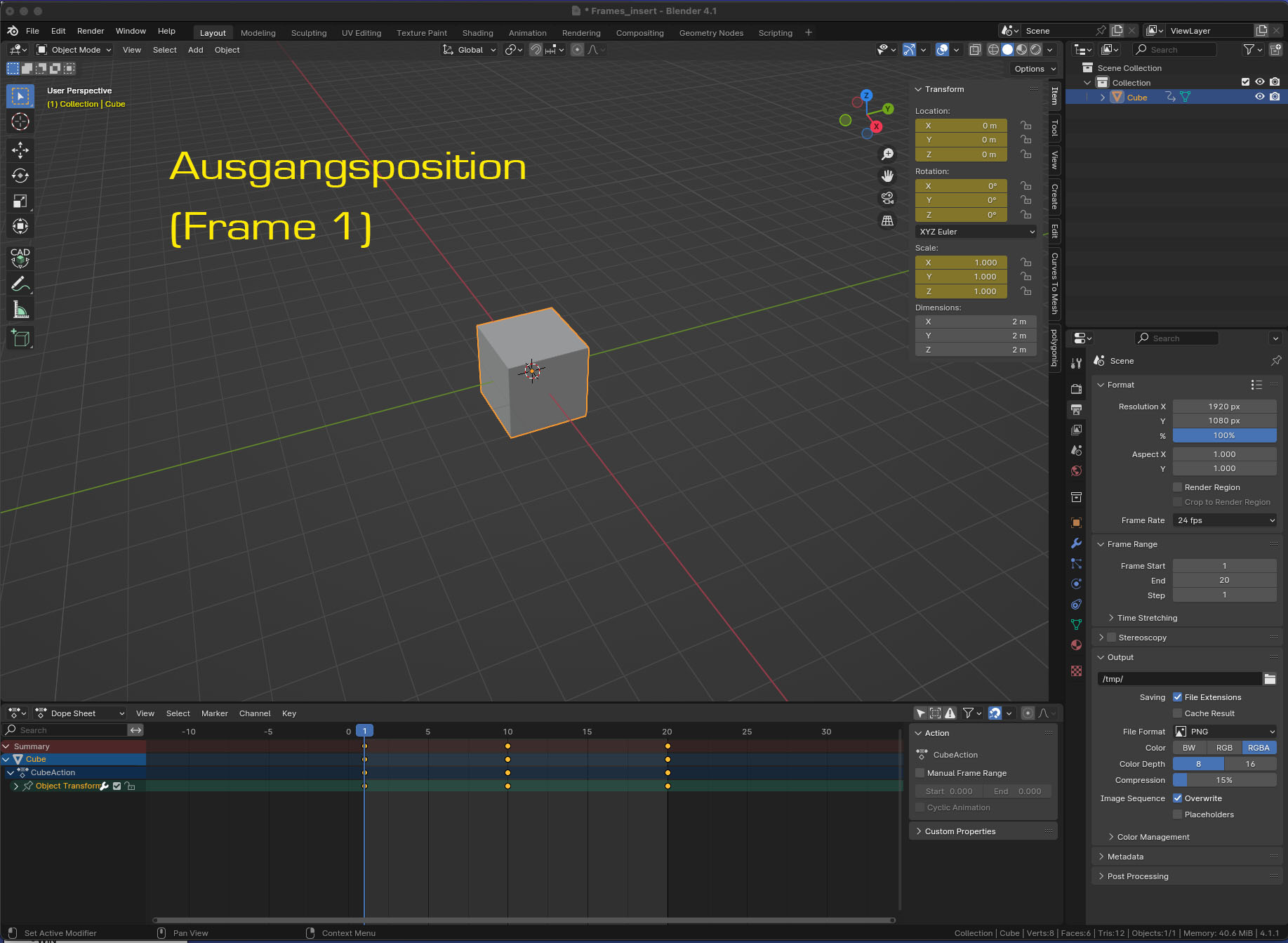Activate the Rotate tool
Screen dimensions: 1288x943
tap(20, 176)
